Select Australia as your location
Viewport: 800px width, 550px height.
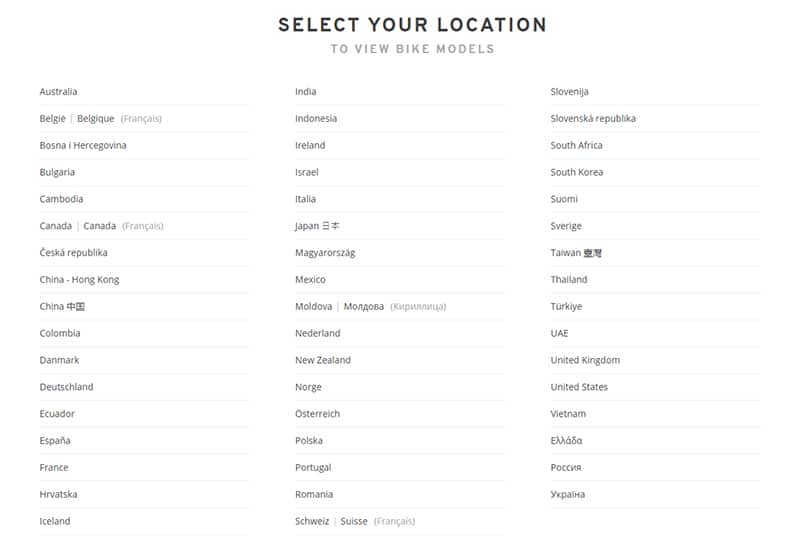58,92
